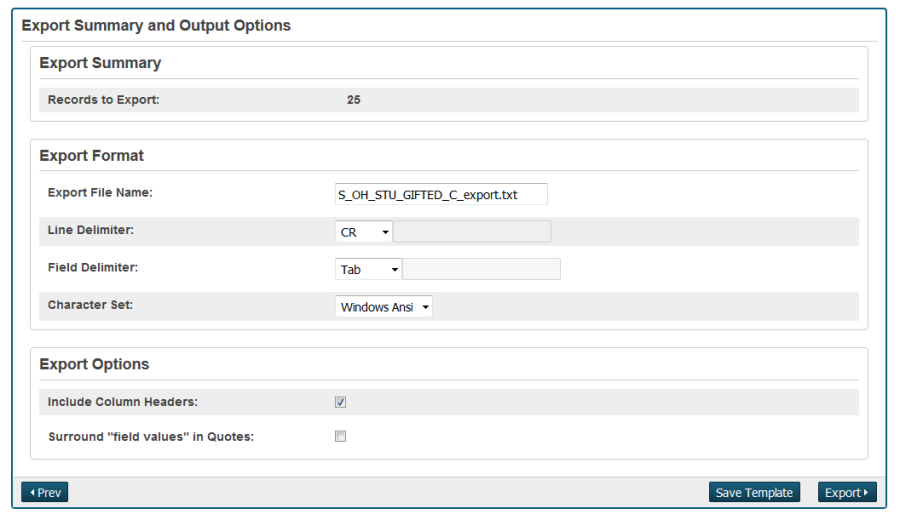The height and width of the screenshot is (520, 900).
Task: Click the Export Summary and Output Options title
Action: click(x=156, y=25)
